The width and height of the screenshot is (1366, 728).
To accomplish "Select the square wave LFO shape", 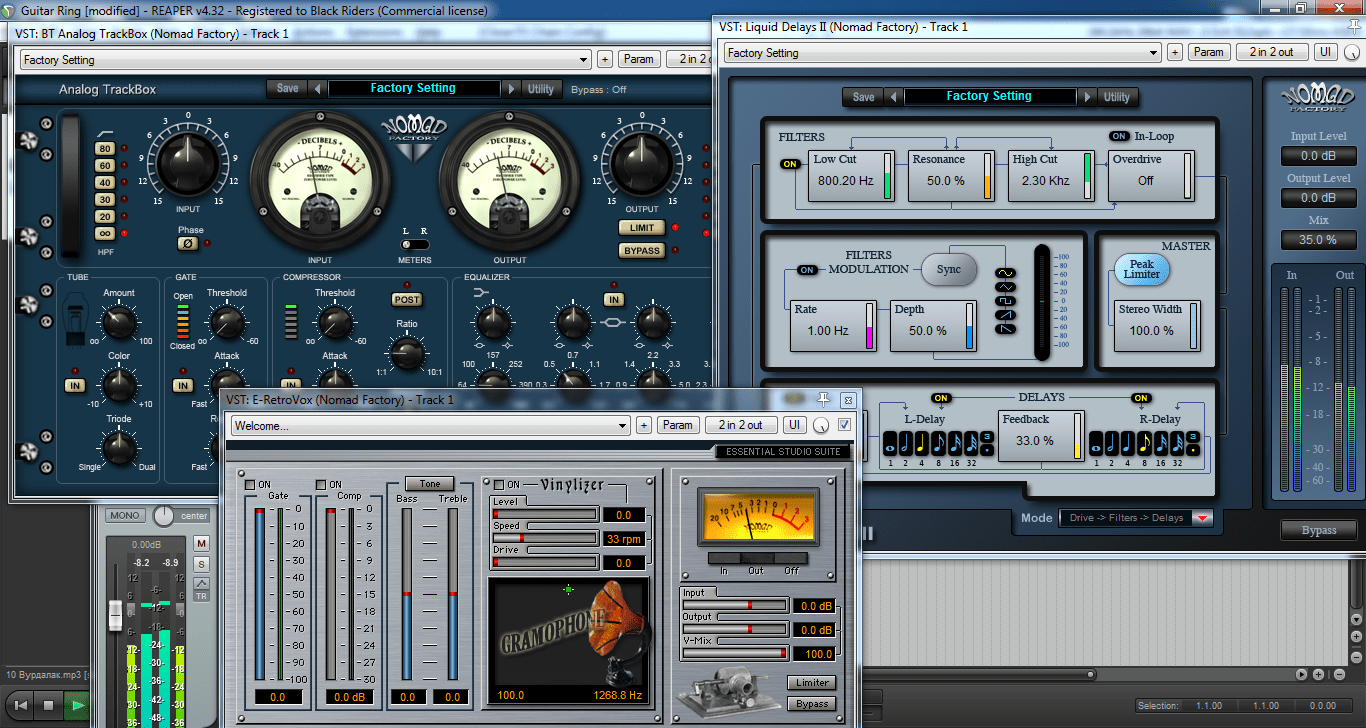I will [x=1006, y=301].
